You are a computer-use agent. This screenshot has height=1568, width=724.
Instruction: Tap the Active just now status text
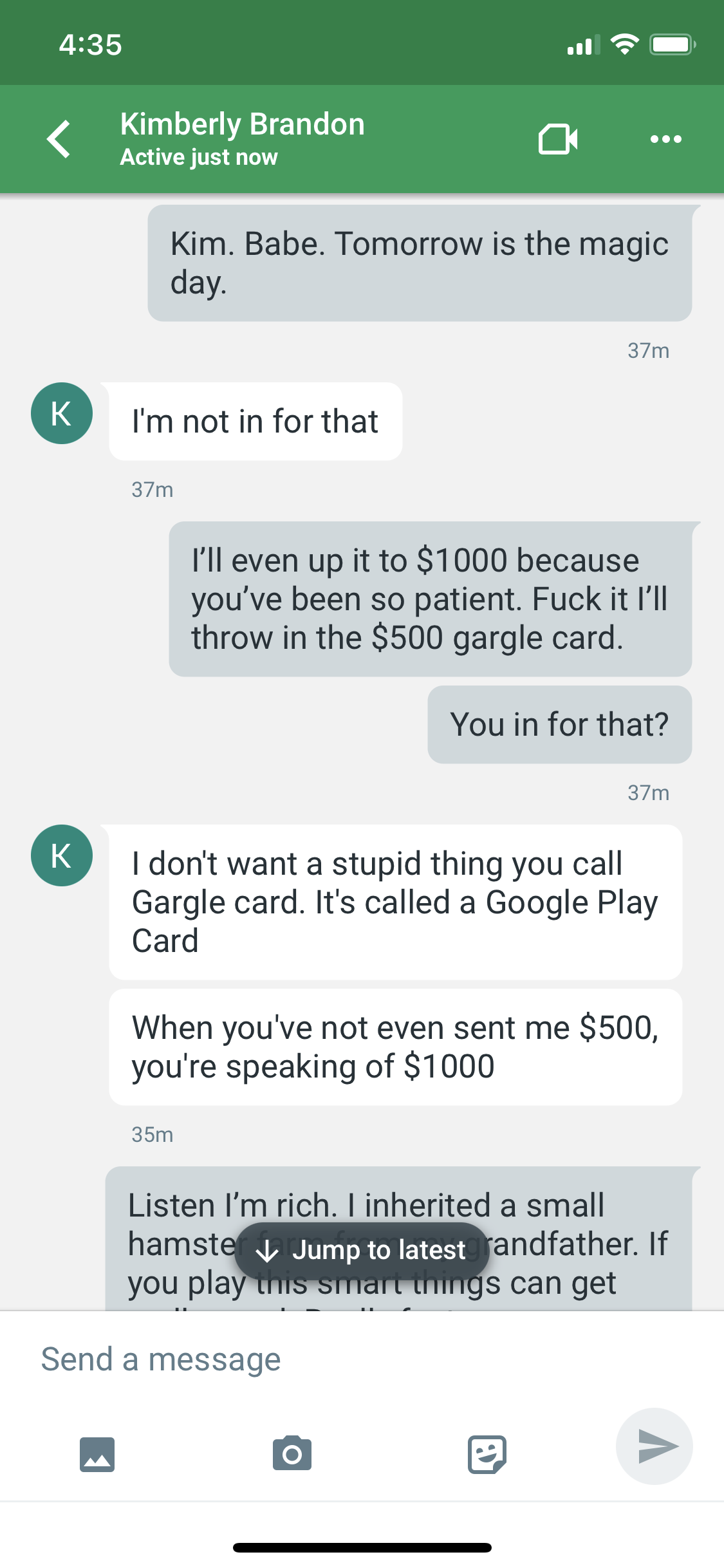click(x=199, y=157)
